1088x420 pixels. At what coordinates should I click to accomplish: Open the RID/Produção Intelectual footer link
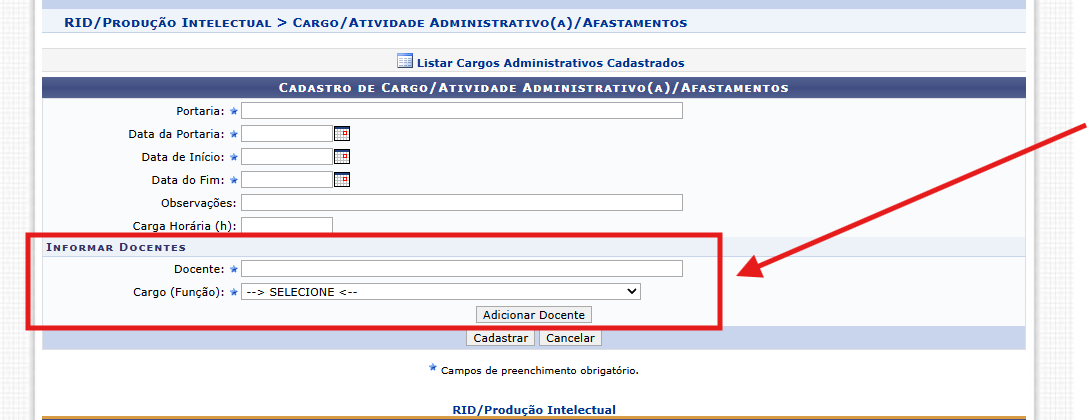point(534,410)
